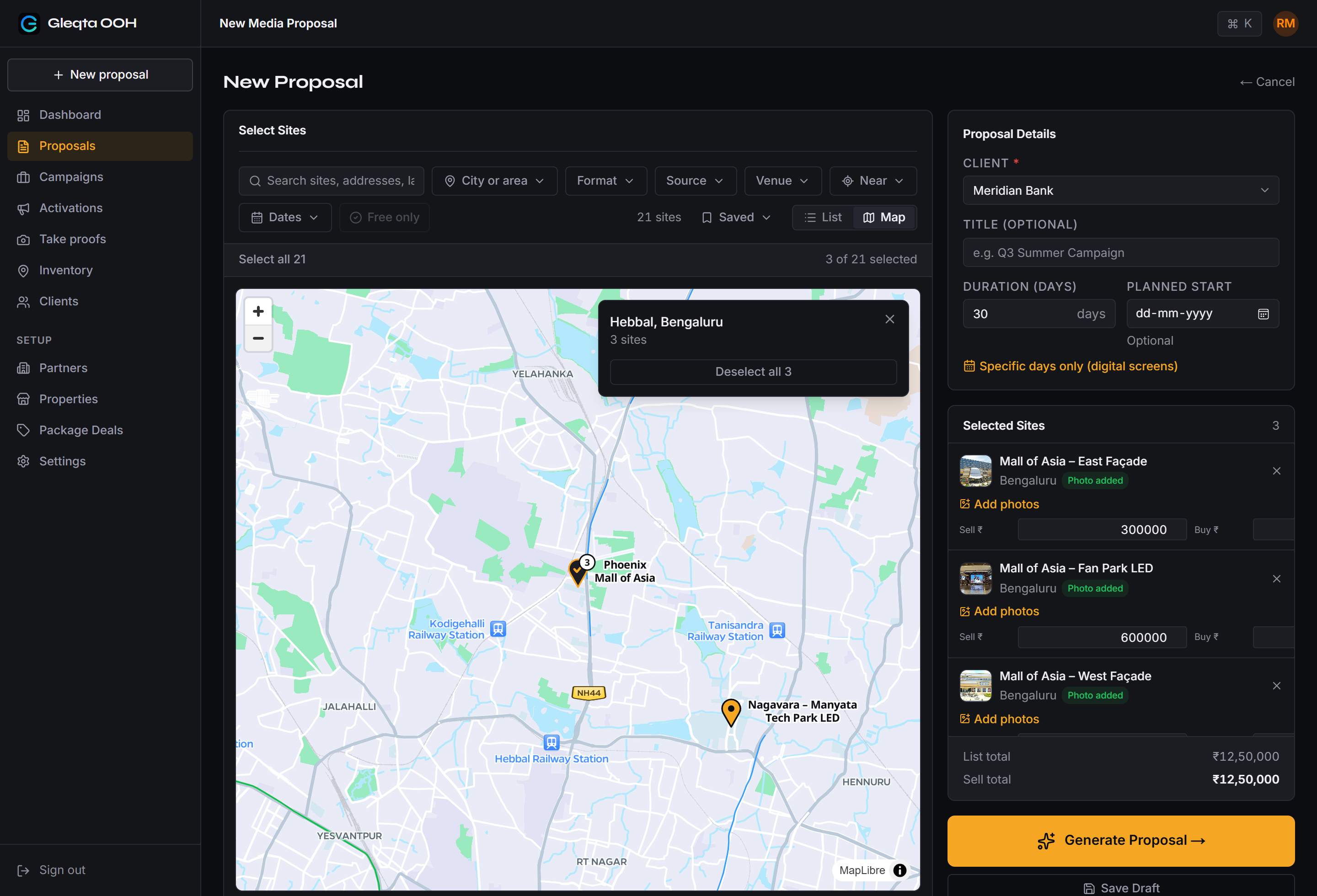
Task: Open the Saved filters dropdown
Action: pyautogui.click(x=736, y=218)
